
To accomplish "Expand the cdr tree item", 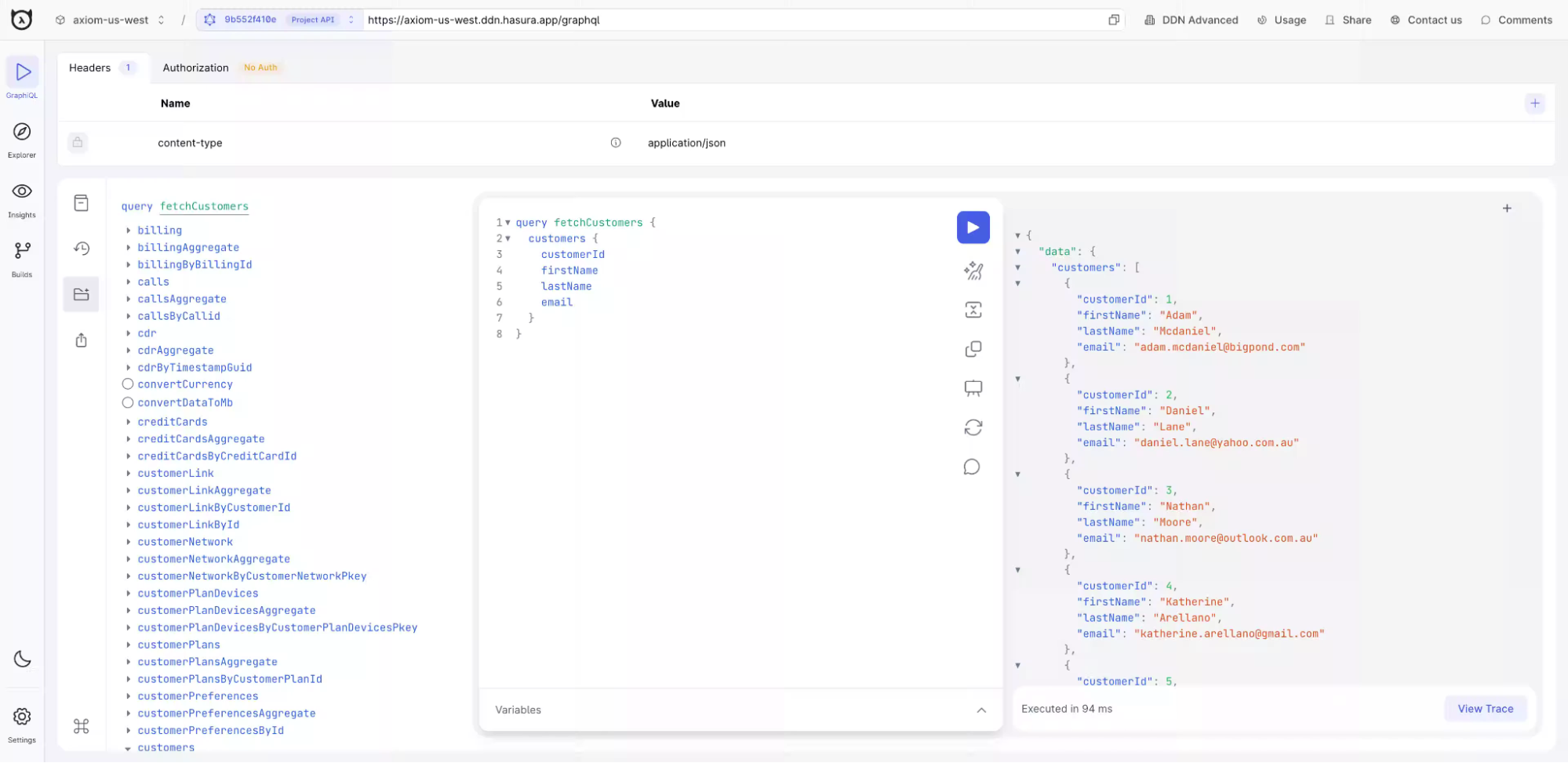I will (129, 333).
